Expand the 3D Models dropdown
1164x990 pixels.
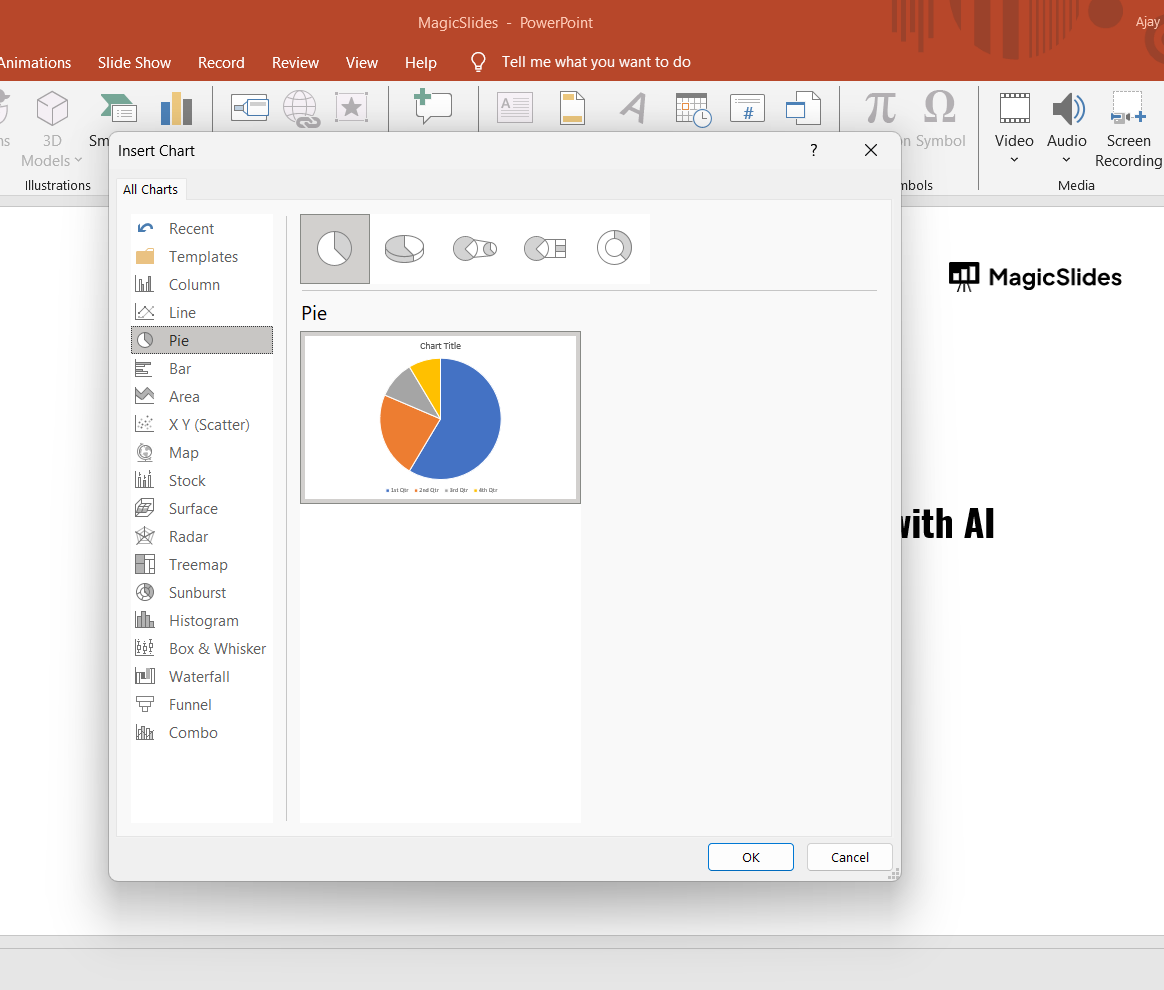pos(78,160)
